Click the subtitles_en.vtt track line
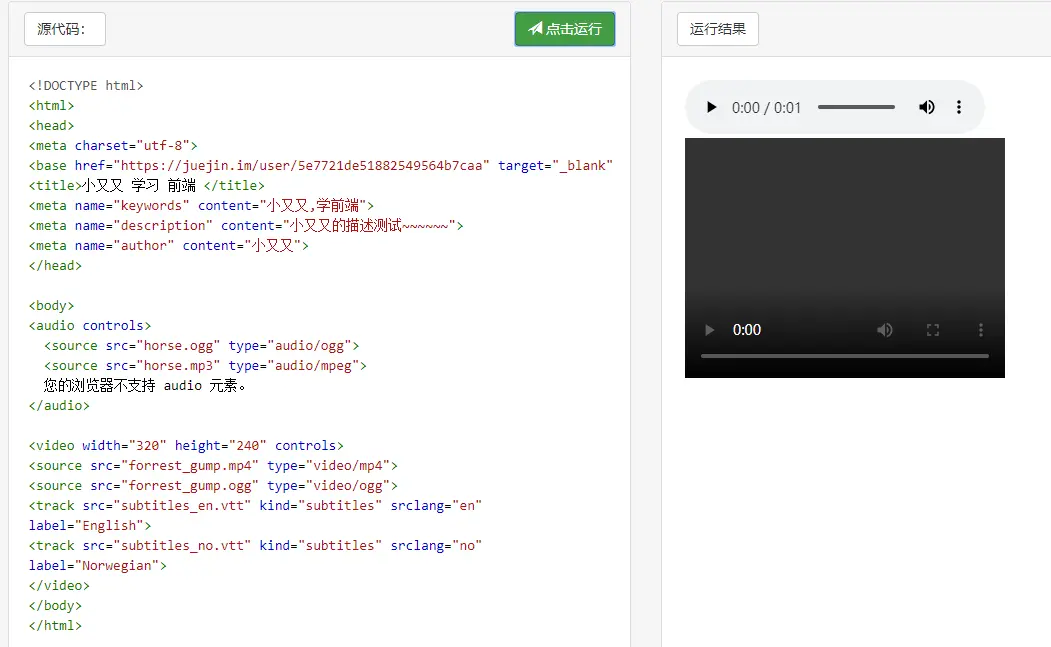 click(255, 506)
